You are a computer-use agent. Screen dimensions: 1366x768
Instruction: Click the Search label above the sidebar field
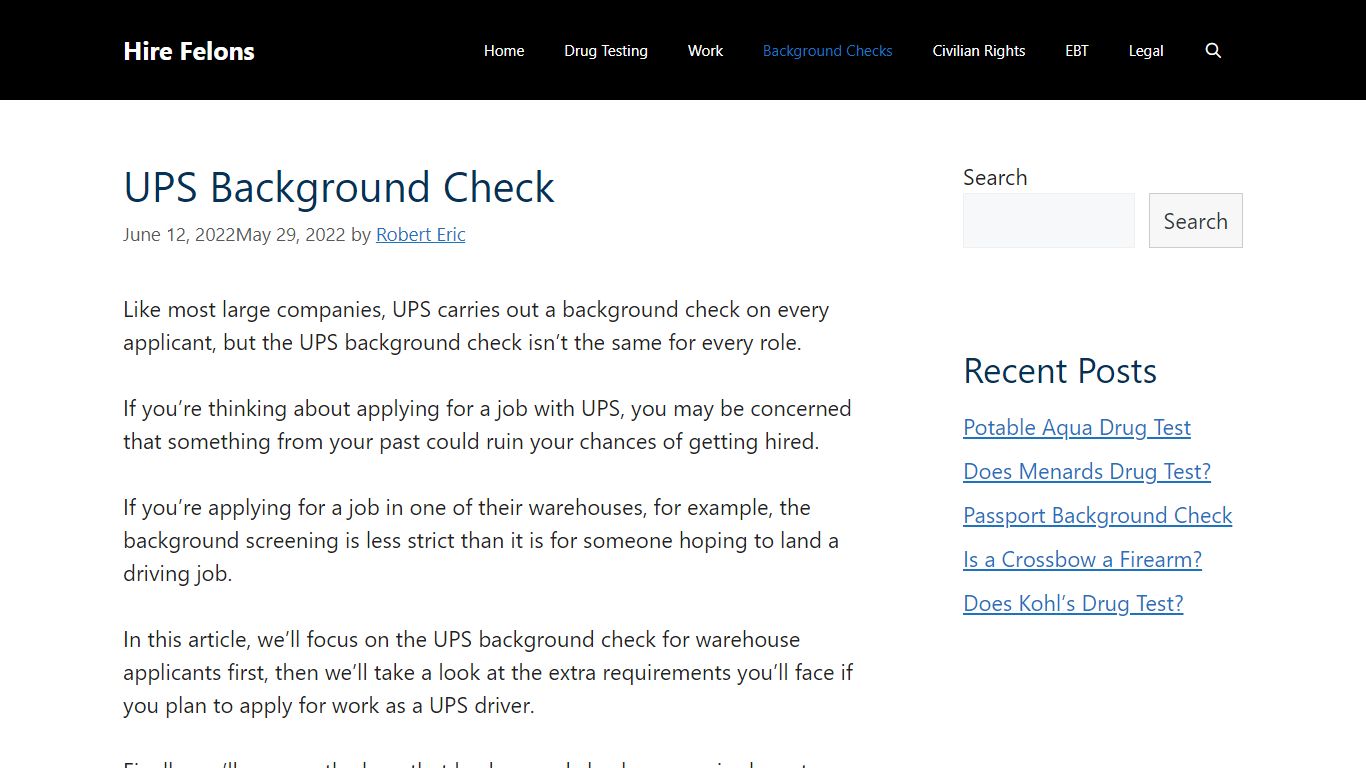(x=995, y=178)
